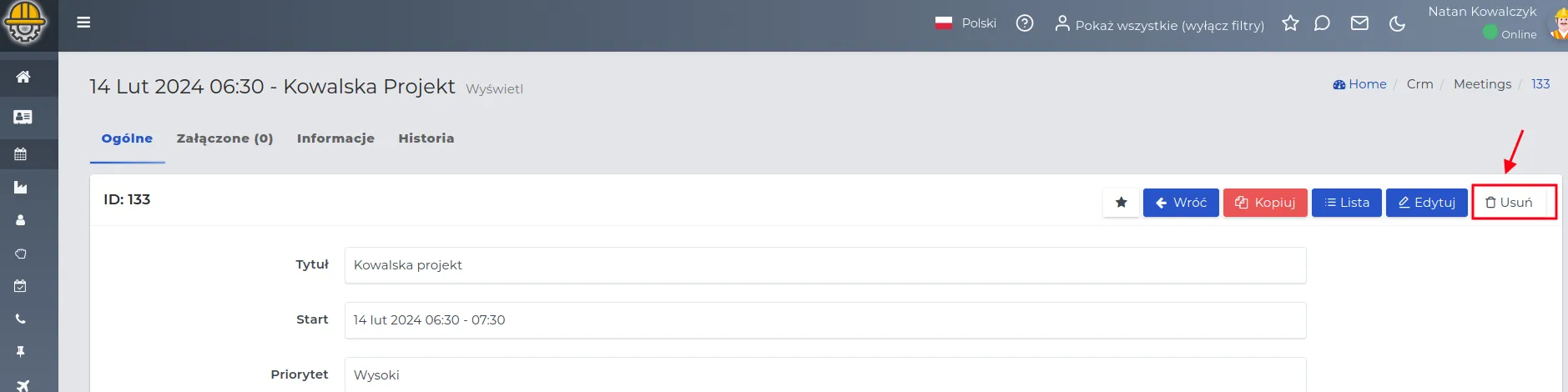Toggle Pokaż wszystkie (wyłącz filtry)
The image size is (1568, 392).
(1160, 25)
